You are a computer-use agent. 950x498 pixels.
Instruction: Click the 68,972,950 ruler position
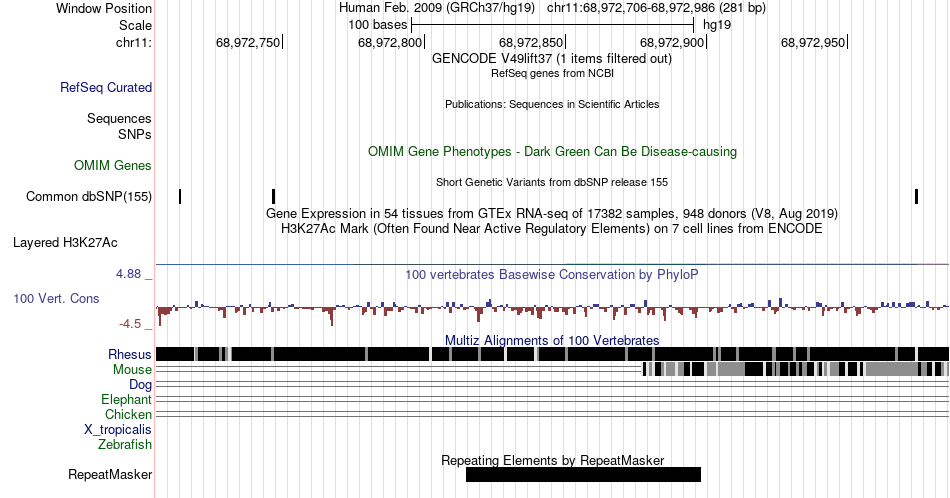(x=814, y=42)
